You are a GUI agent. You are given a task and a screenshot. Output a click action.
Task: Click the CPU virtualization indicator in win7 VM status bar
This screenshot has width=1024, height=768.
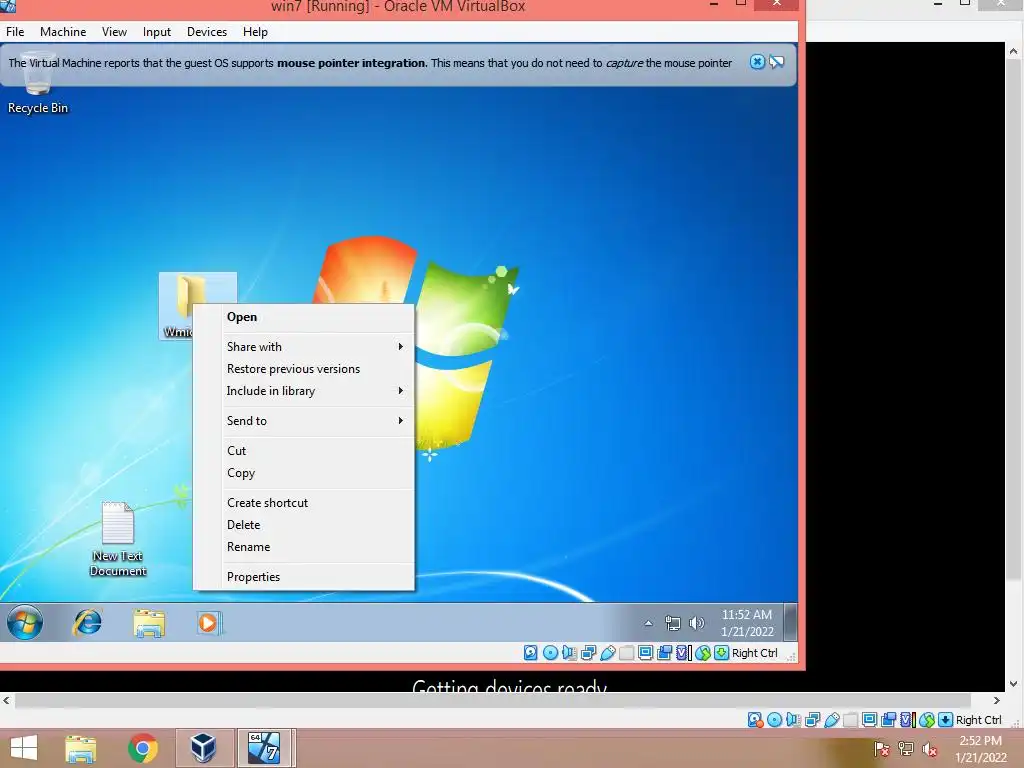coord(684,652)
